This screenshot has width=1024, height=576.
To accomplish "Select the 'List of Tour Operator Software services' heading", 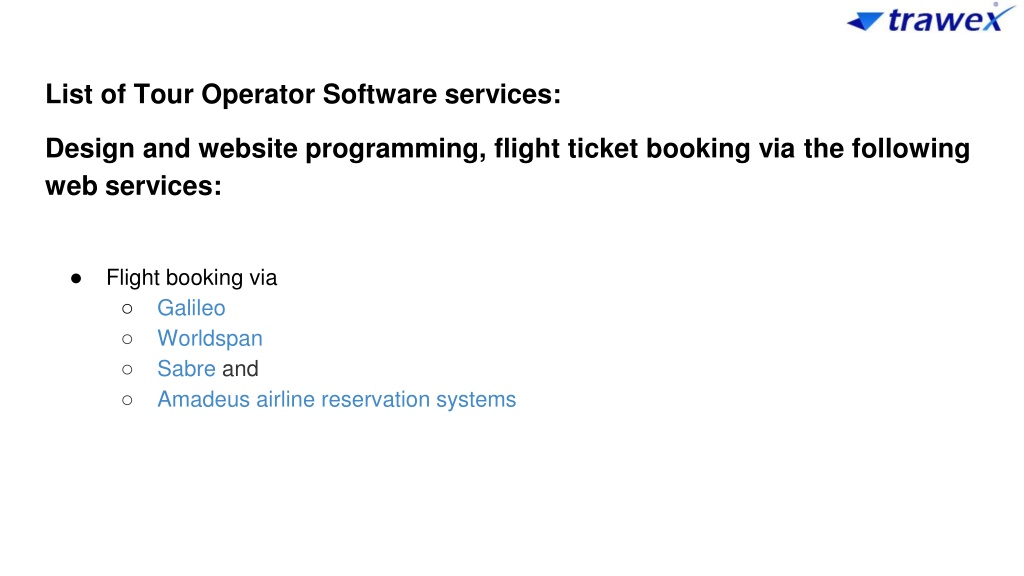I will [x=303, y=94].
